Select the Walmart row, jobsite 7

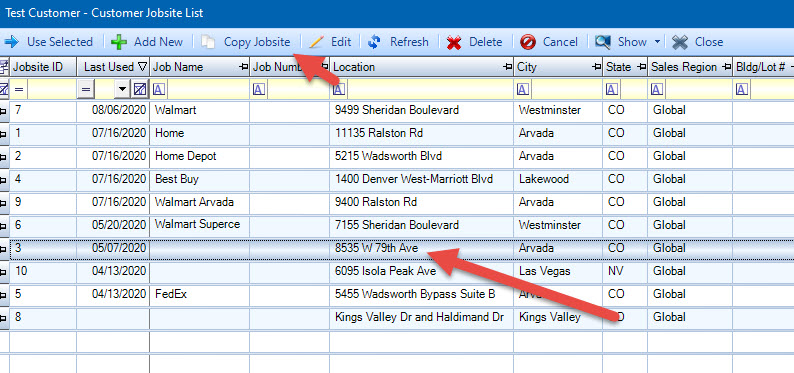(397, 110)
